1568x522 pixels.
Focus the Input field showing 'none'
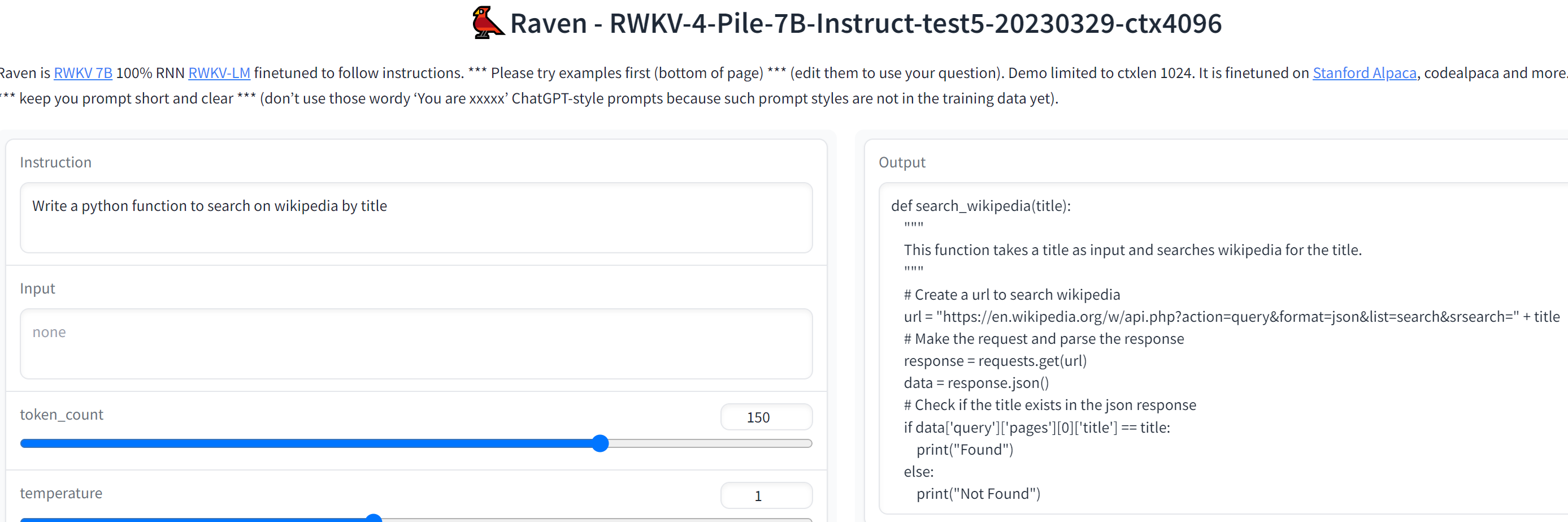pyautogui.click(x=416, y=343)
